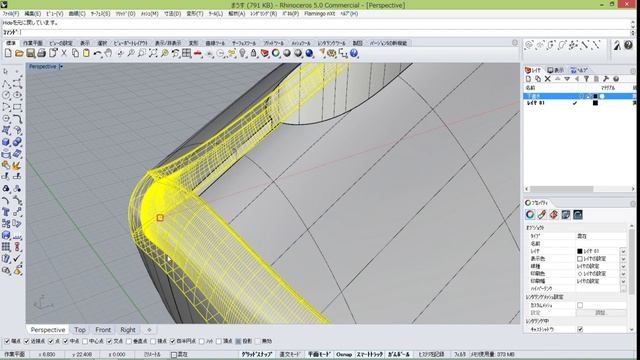Toggle 直交モード in status bar

coord(289,354)
